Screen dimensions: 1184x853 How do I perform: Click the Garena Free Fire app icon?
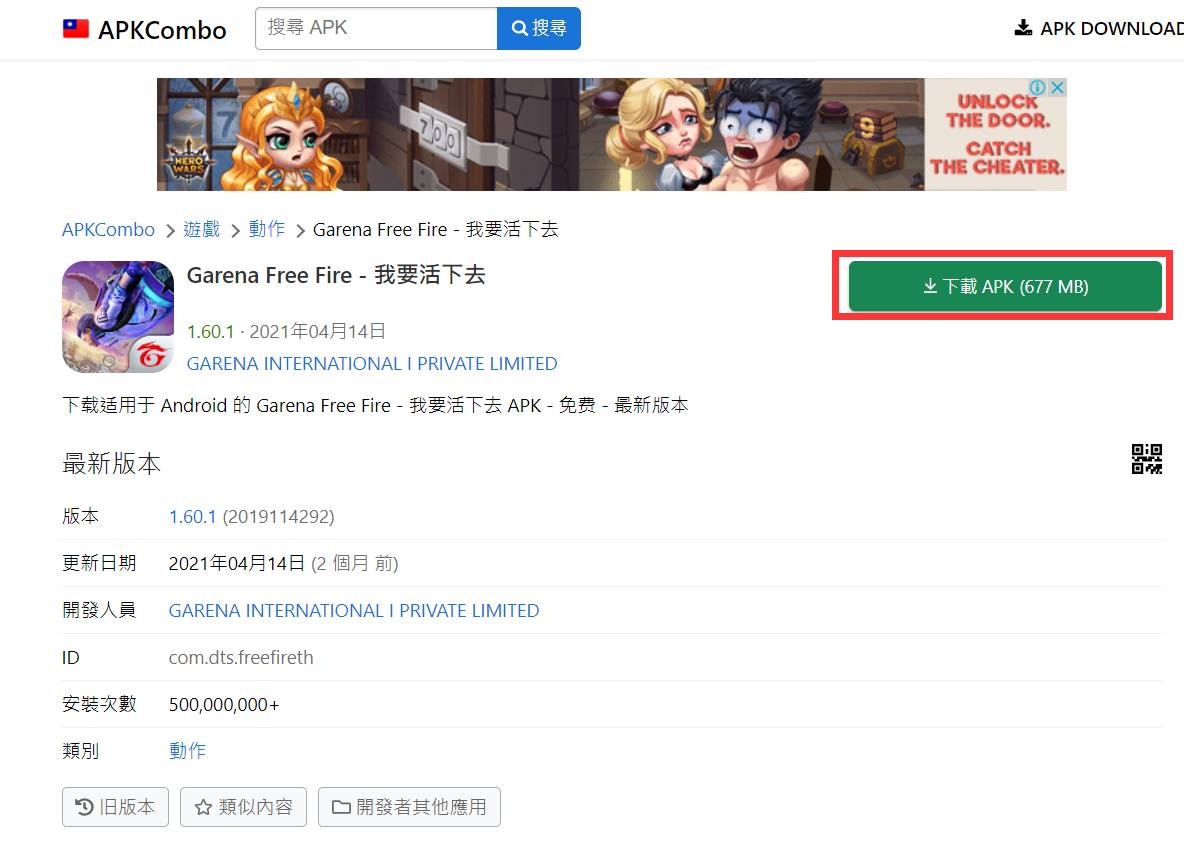pyautogui.click(x=118, y=317)
